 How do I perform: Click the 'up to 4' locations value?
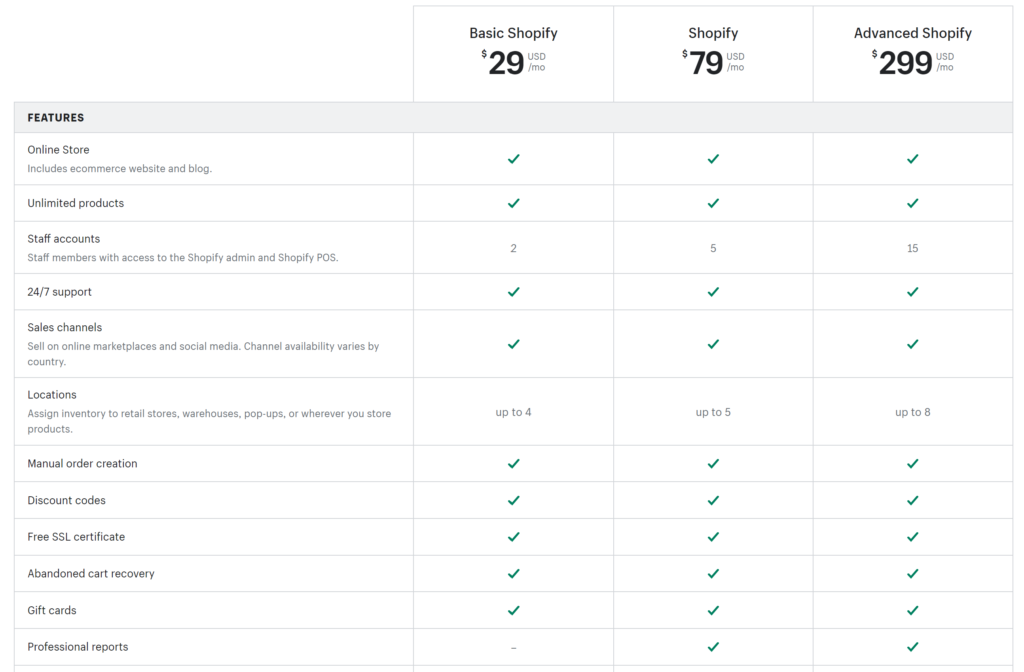(513, 412)
